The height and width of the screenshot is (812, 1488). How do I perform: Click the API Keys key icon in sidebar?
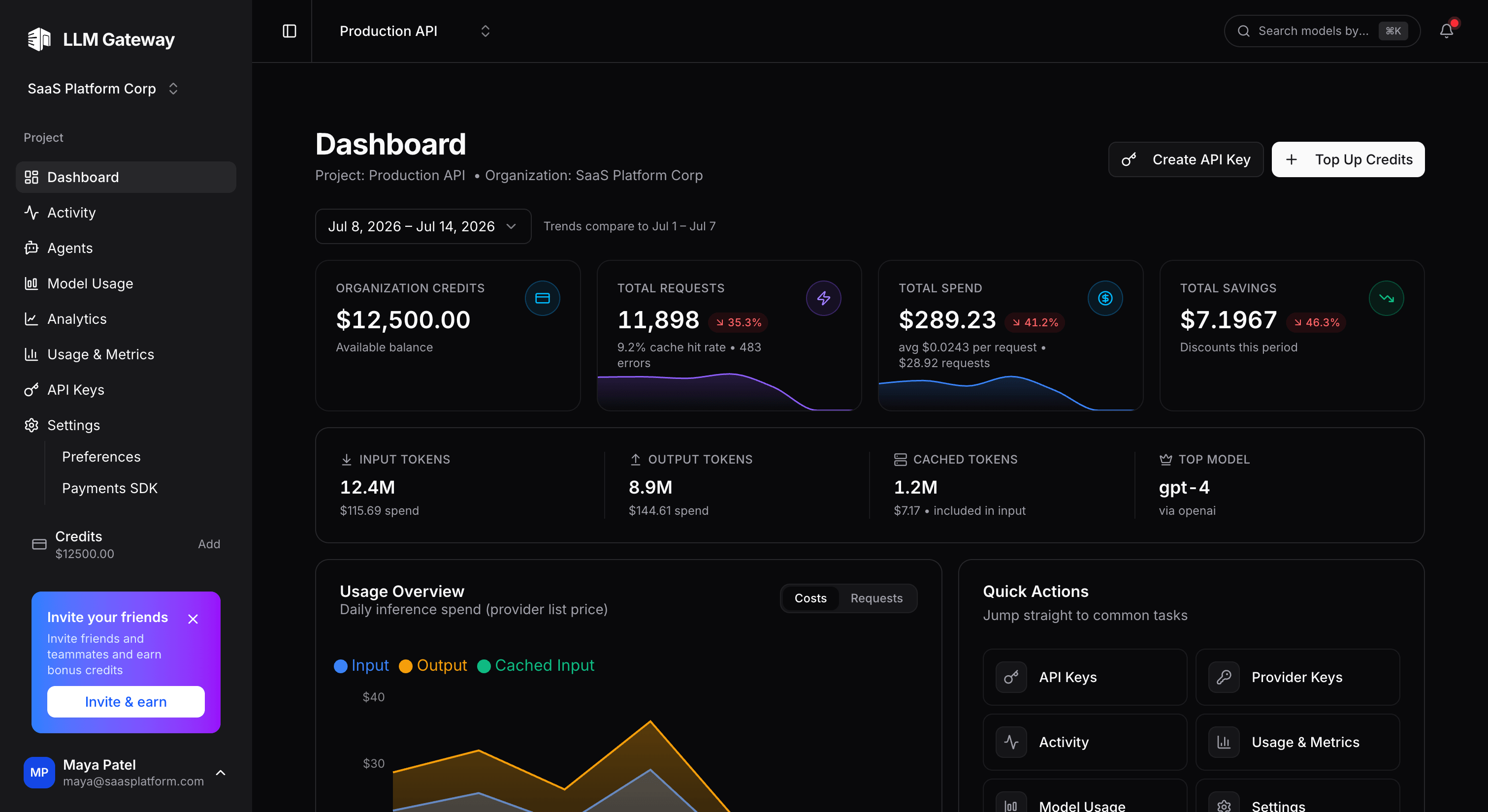pyautogui.click(x=31, y=390)
